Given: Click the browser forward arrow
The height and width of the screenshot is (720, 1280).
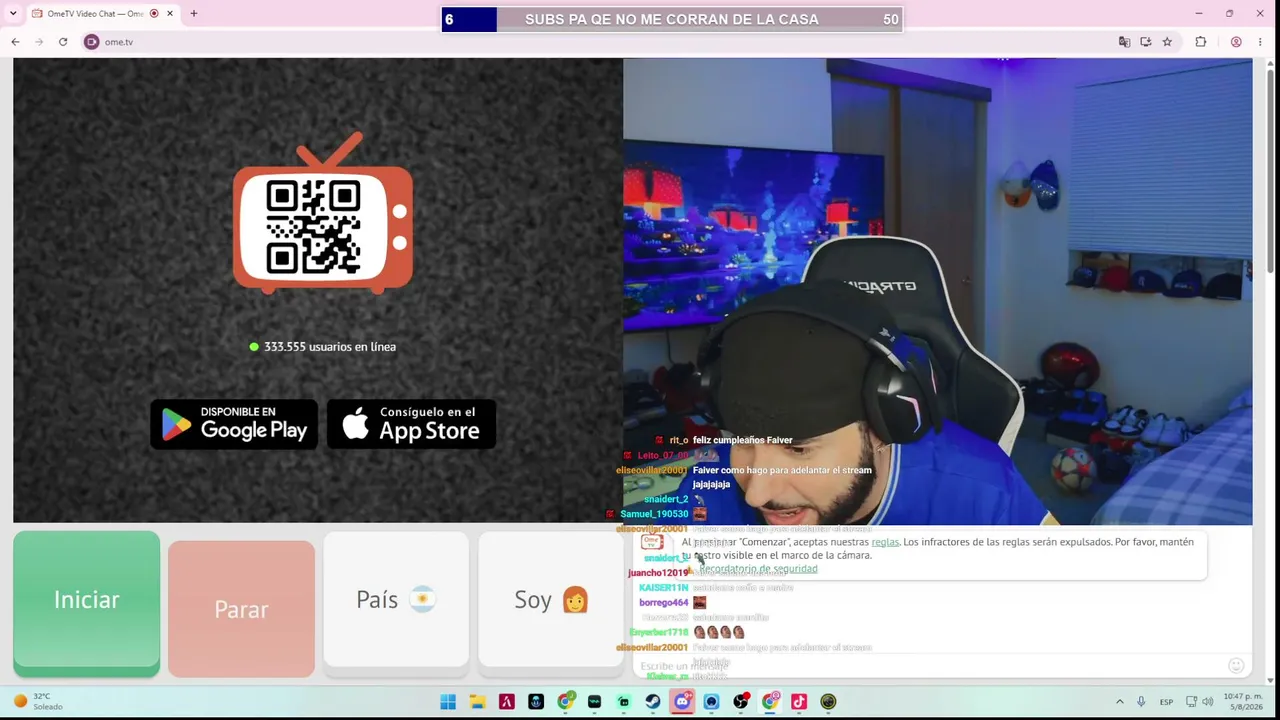Looking at the screenshot, I should pos(39,42).
